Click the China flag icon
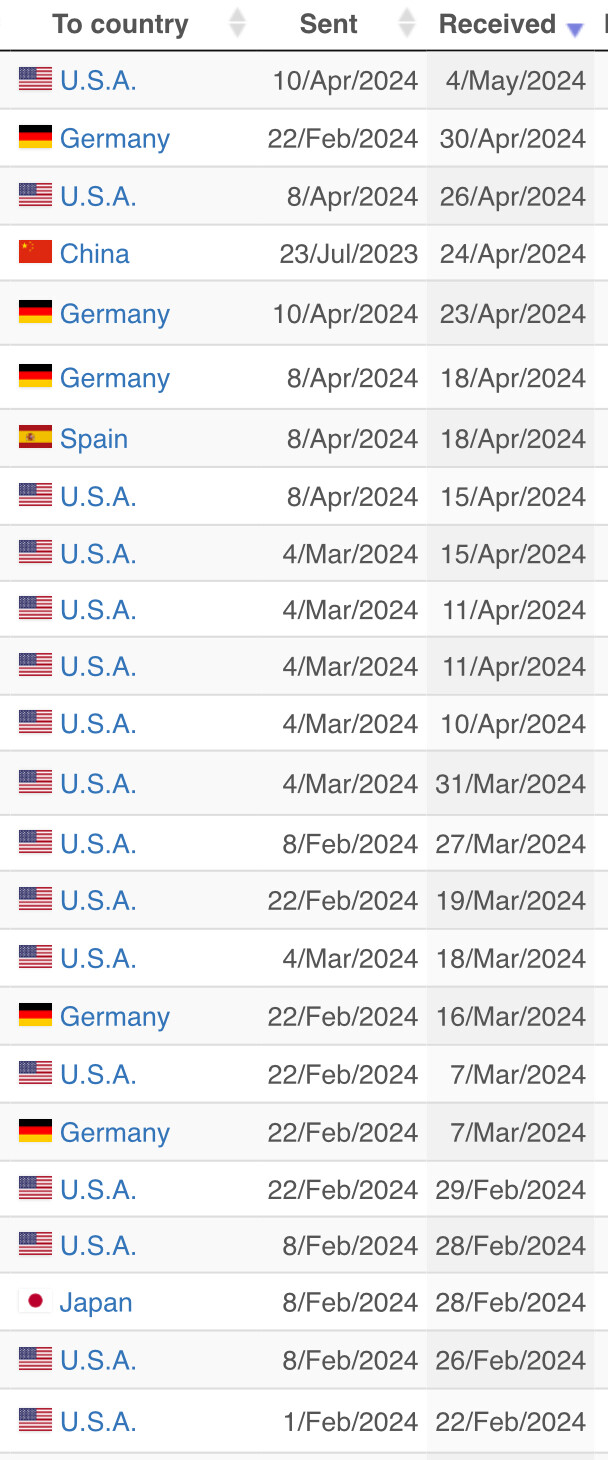The width and height of the screenshot is (608, 1460). (x=35, y=253)
